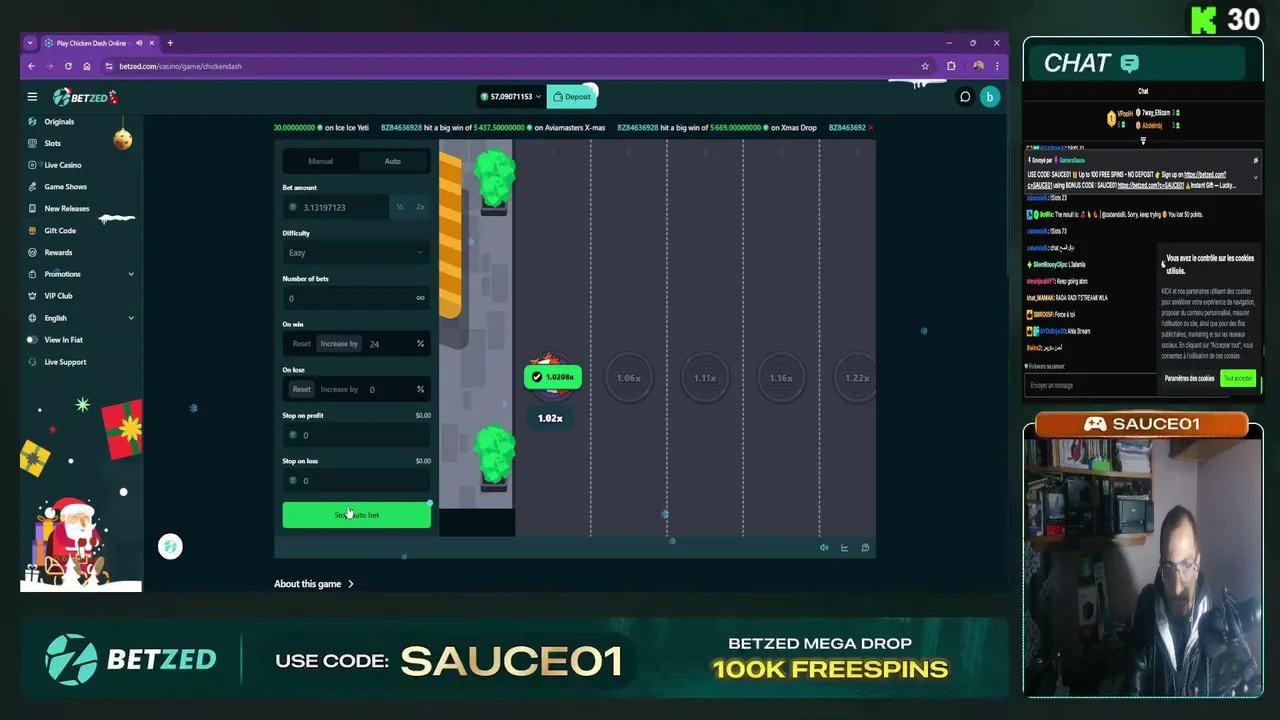The height and width of the screenshot is (720, 1280).
Task: Click the Game Shows sidebar icon
Action: pos(32,187)
